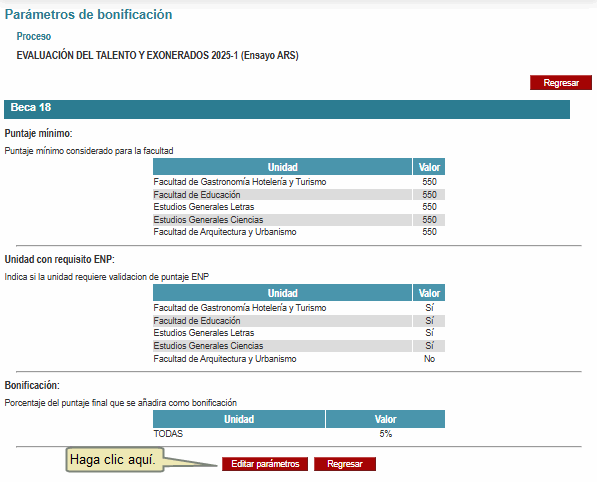Click the Unidad header in the Puntaje mínimo table
This screenshot has height=482, width=597.
coord(283,167)
